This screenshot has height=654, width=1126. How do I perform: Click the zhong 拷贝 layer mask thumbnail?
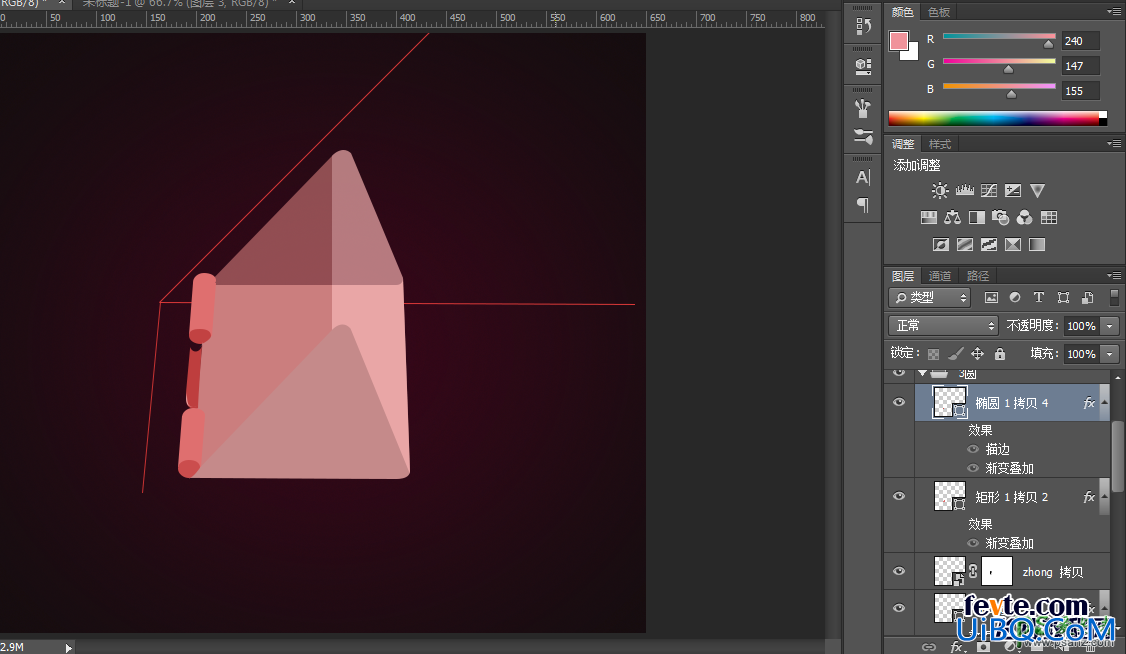point(997,571)
